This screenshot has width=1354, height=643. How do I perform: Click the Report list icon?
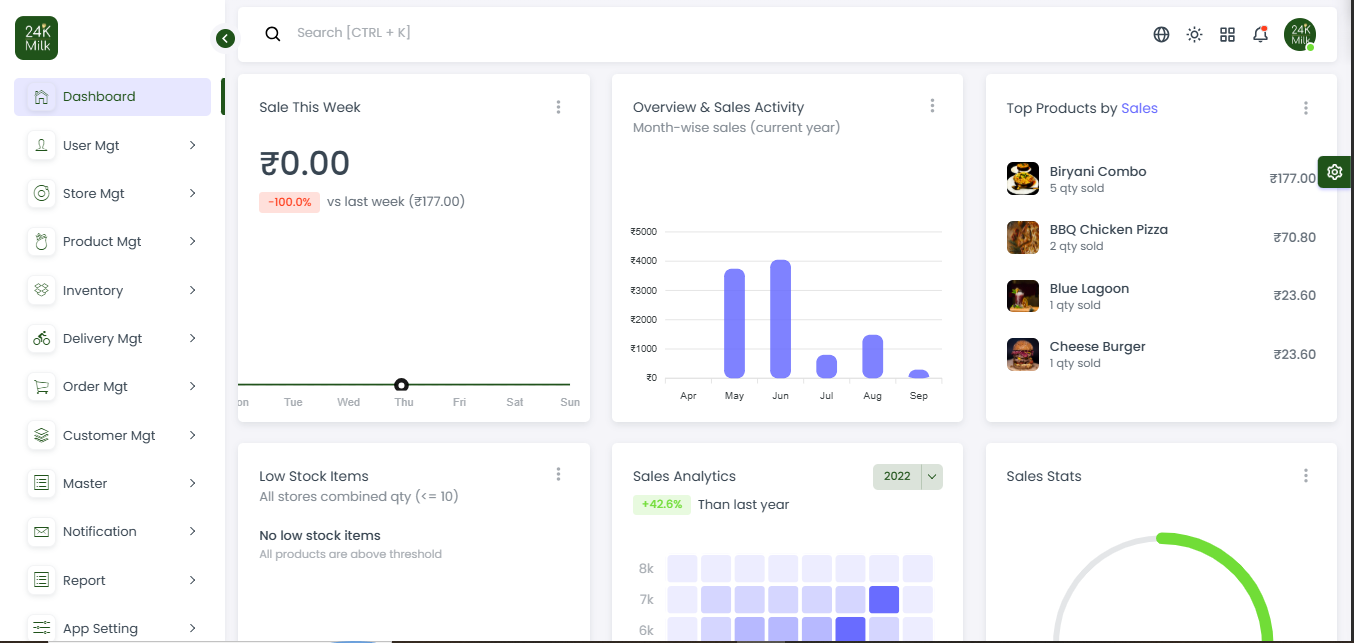41,580
